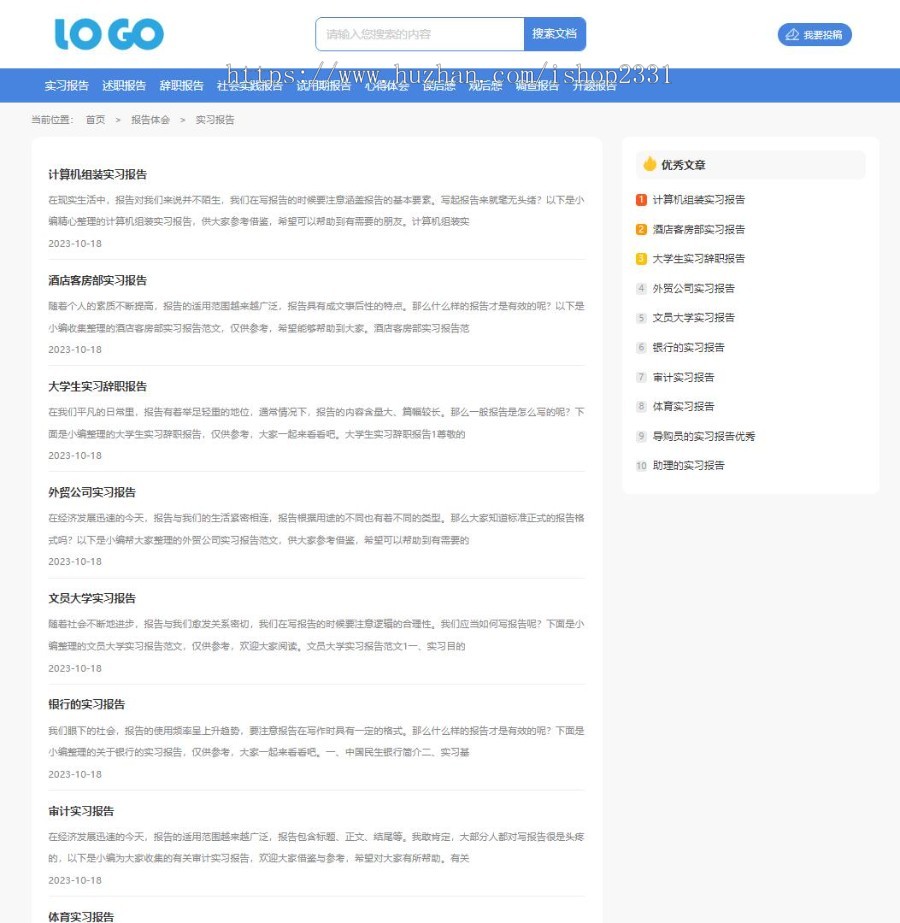Viewport: 900px width, 923px height.
Task: Click rank badge 6 in 优秀文章 list
Action: [x=641, y=347]
